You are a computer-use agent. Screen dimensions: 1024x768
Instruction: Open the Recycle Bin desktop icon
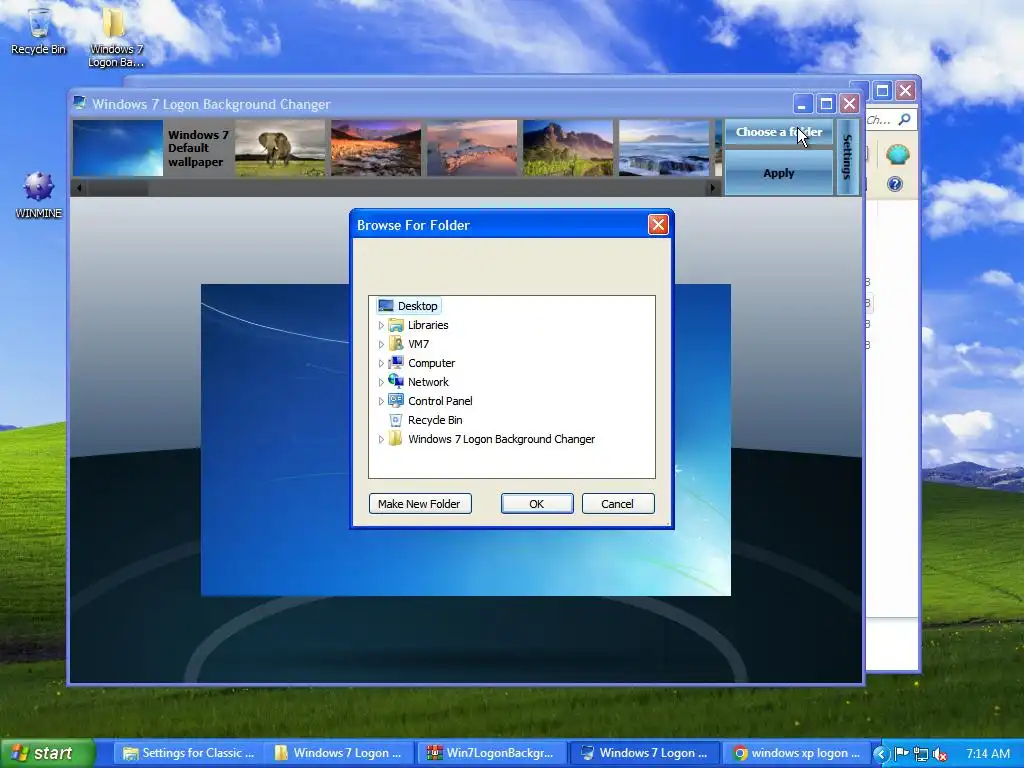[39, 31]
